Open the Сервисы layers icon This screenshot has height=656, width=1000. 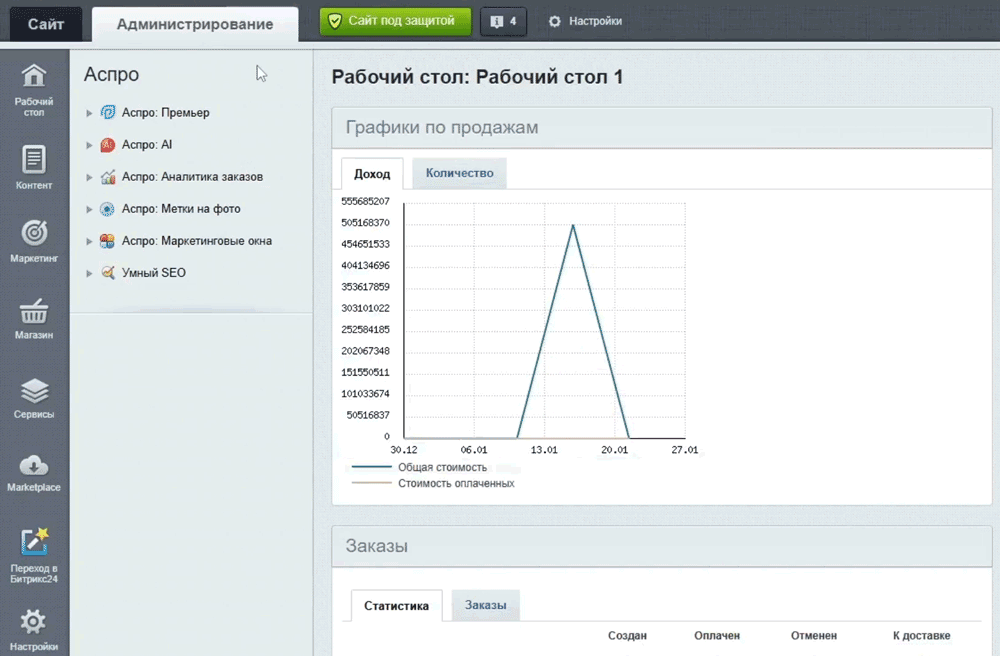(x=34, y=390)
